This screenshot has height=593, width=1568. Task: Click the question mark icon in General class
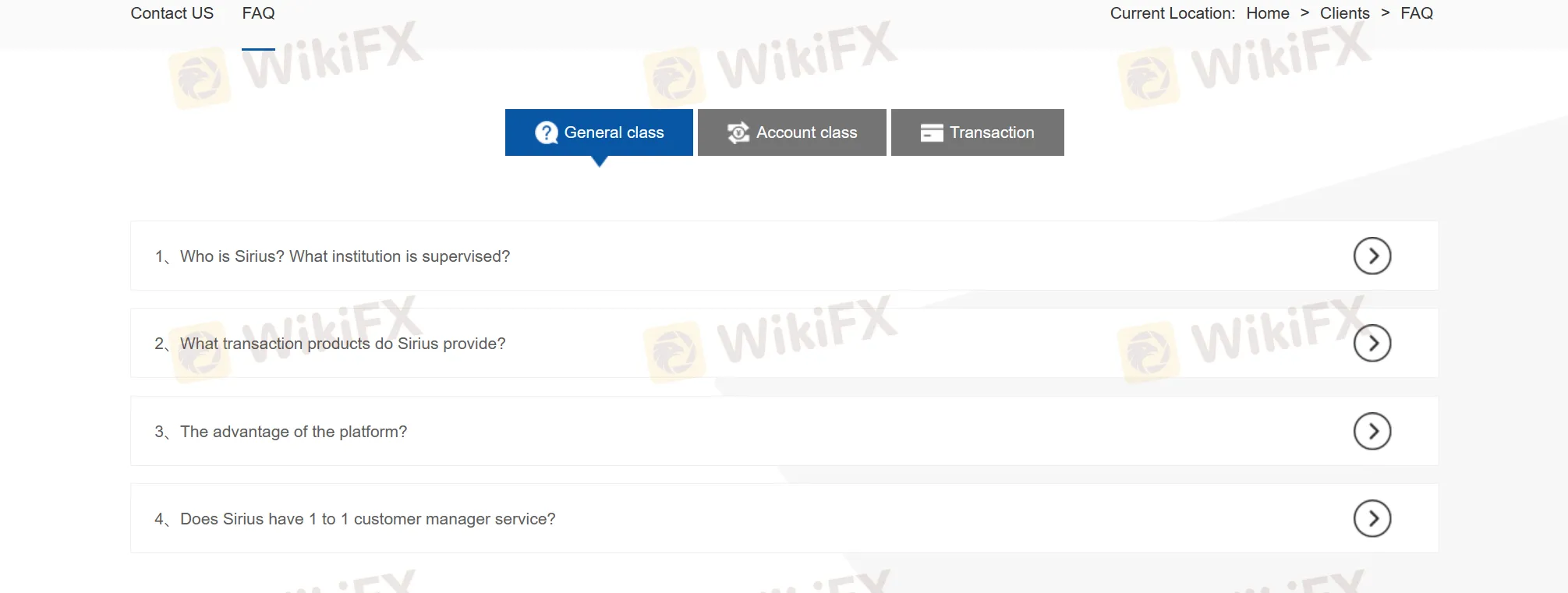[547, 132]
